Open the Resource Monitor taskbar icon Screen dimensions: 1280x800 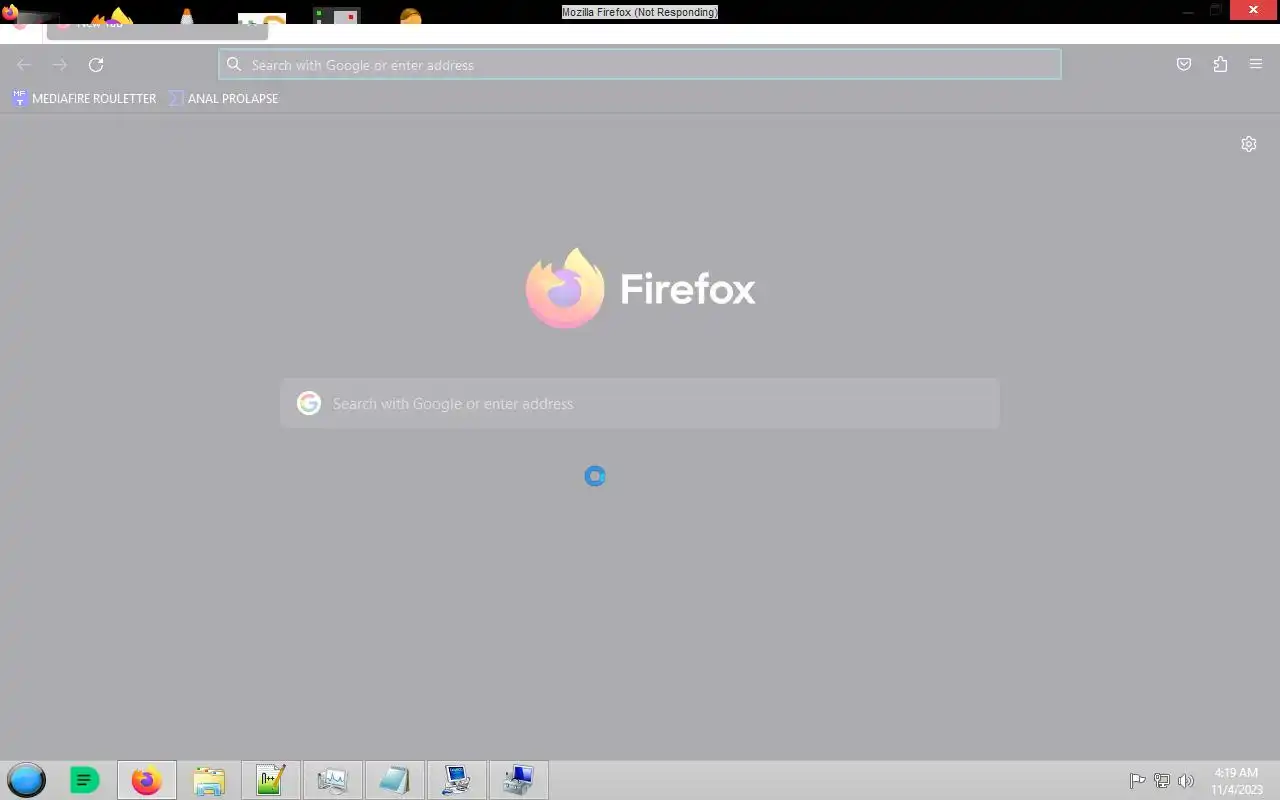point(333,780)
